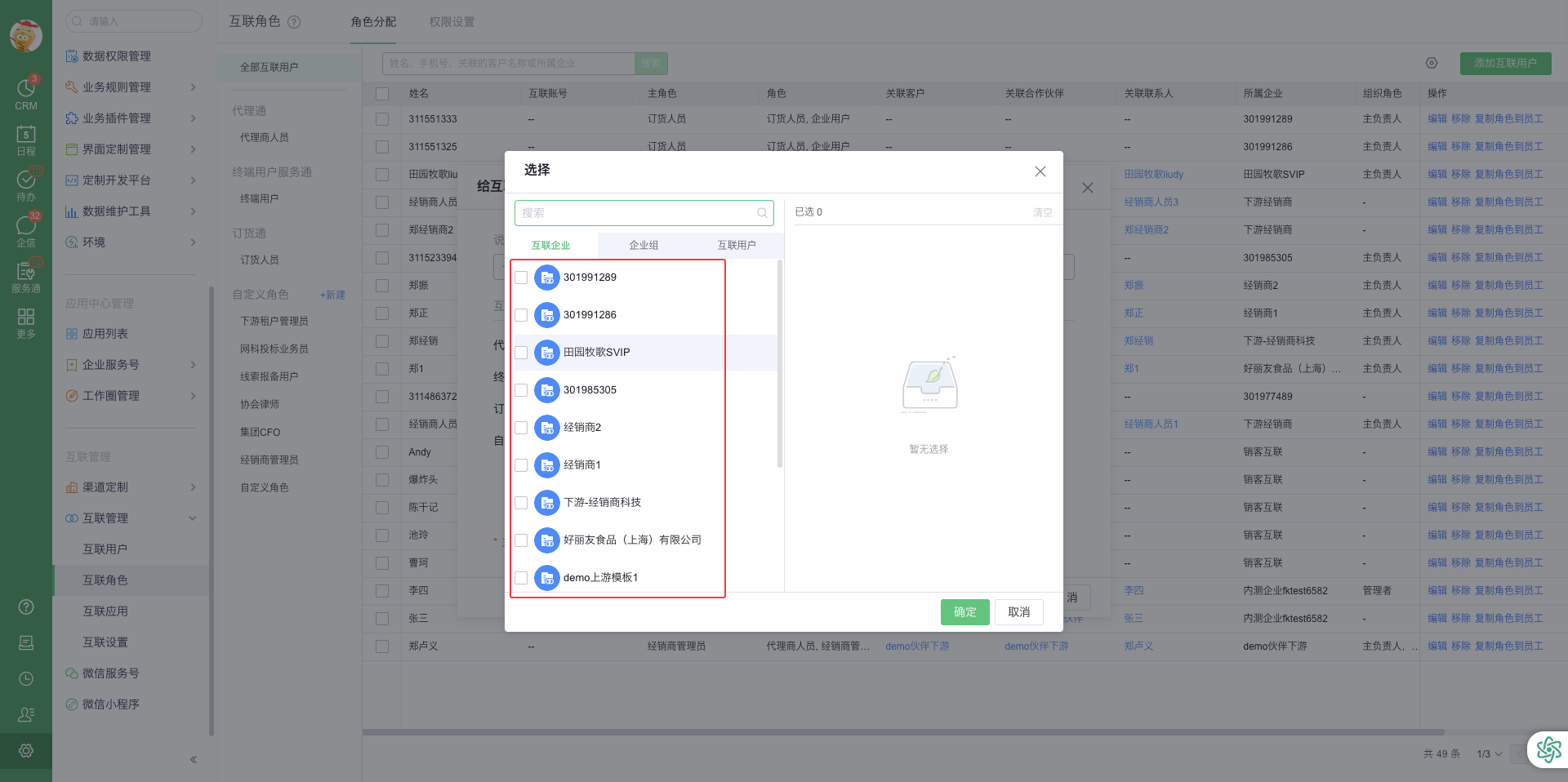Viewport: 1568px width, 782px height.
Task: Open the 更多 apps grid icon
Action: click(x=25, y=322)
